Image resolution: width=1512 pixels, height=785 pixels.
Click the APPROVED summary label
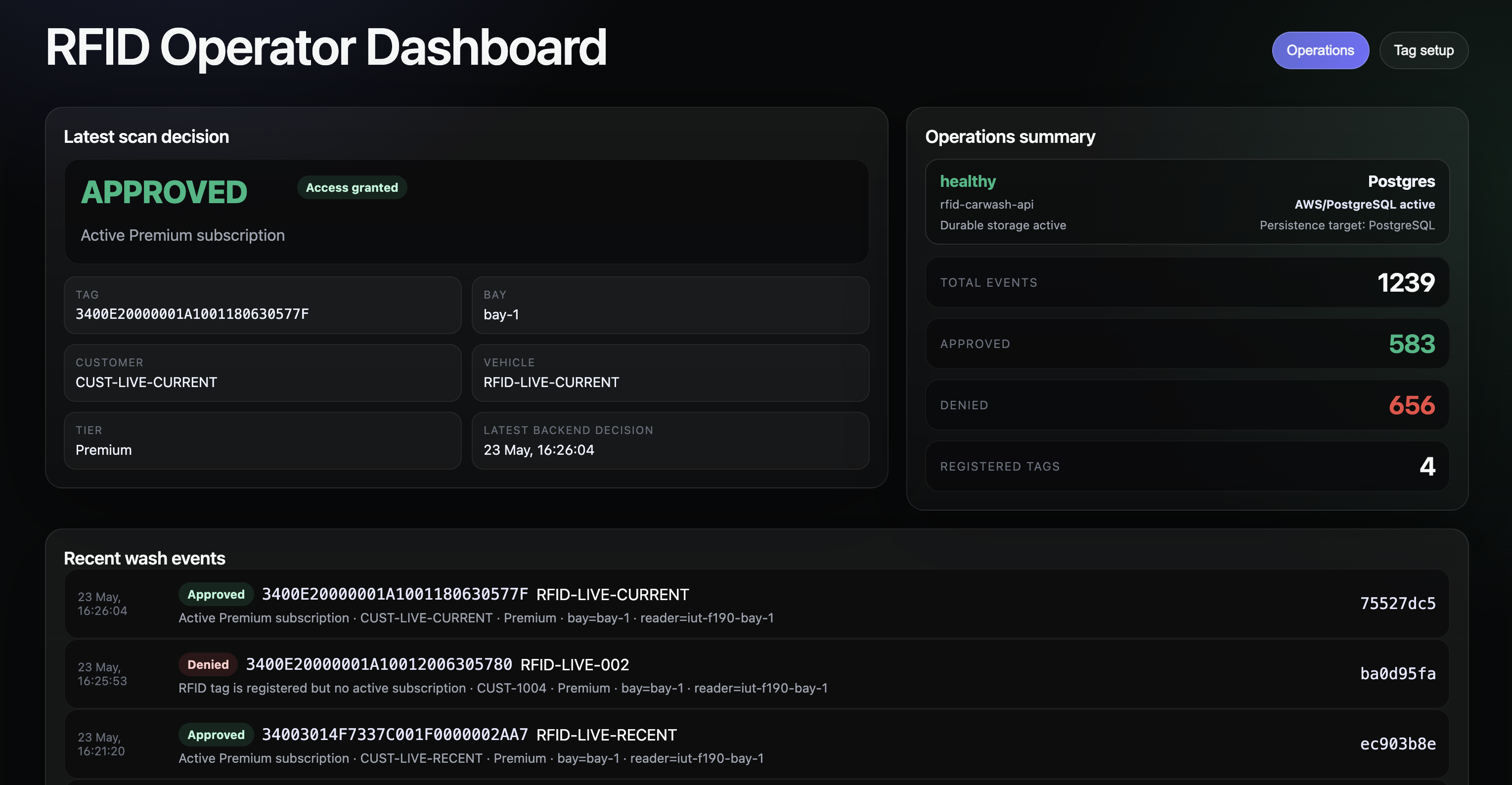[975, 345]
